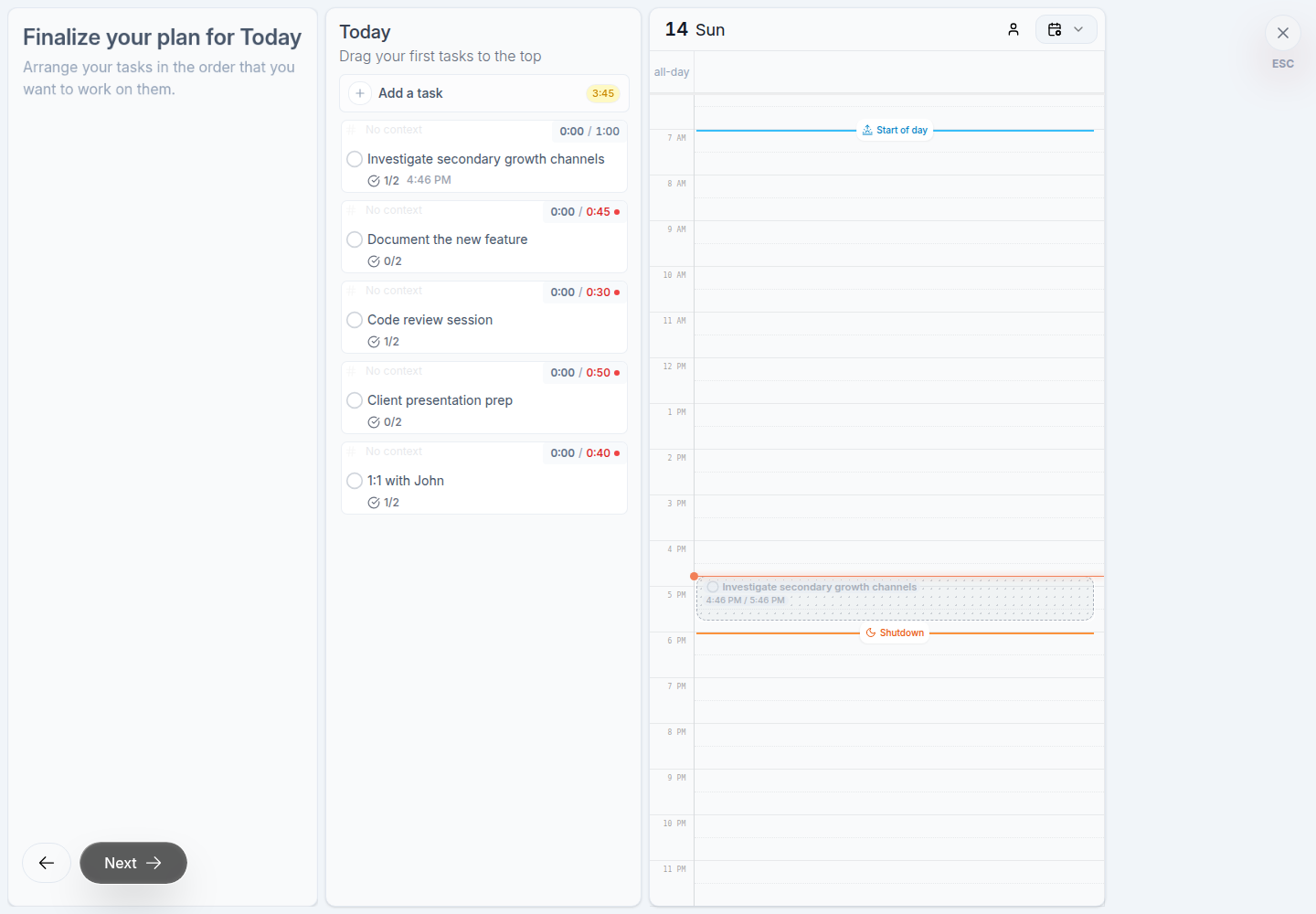This screenshot has height=914, width=1316.
Task: Click the 14 Sun date header
Action: point(695,29)
